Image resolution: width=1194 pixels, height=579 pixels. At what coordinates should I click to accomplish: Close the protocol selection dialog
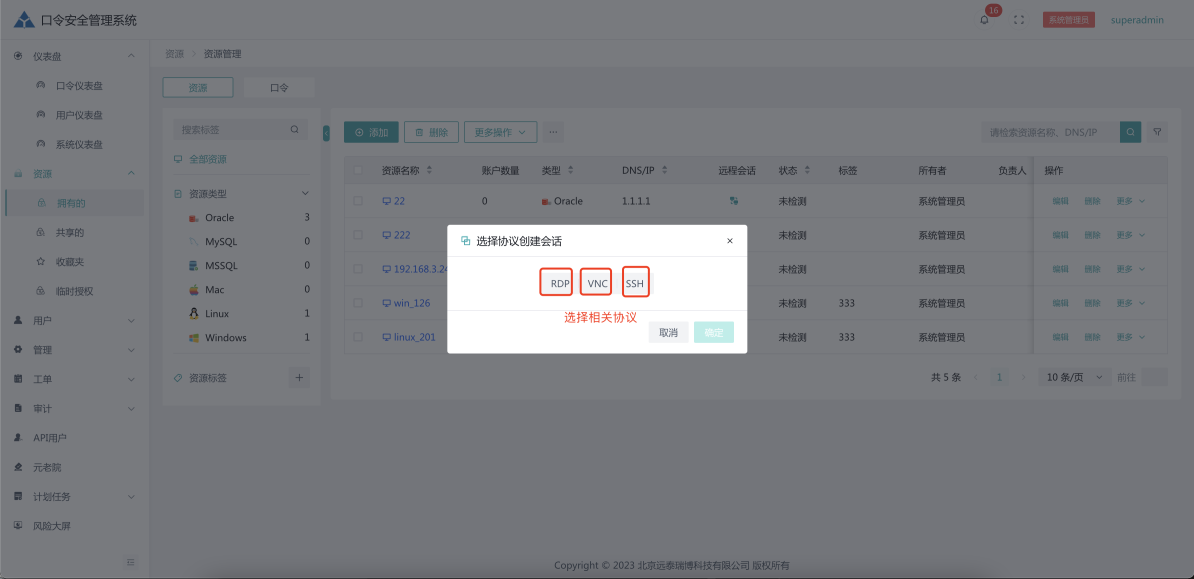729,241
